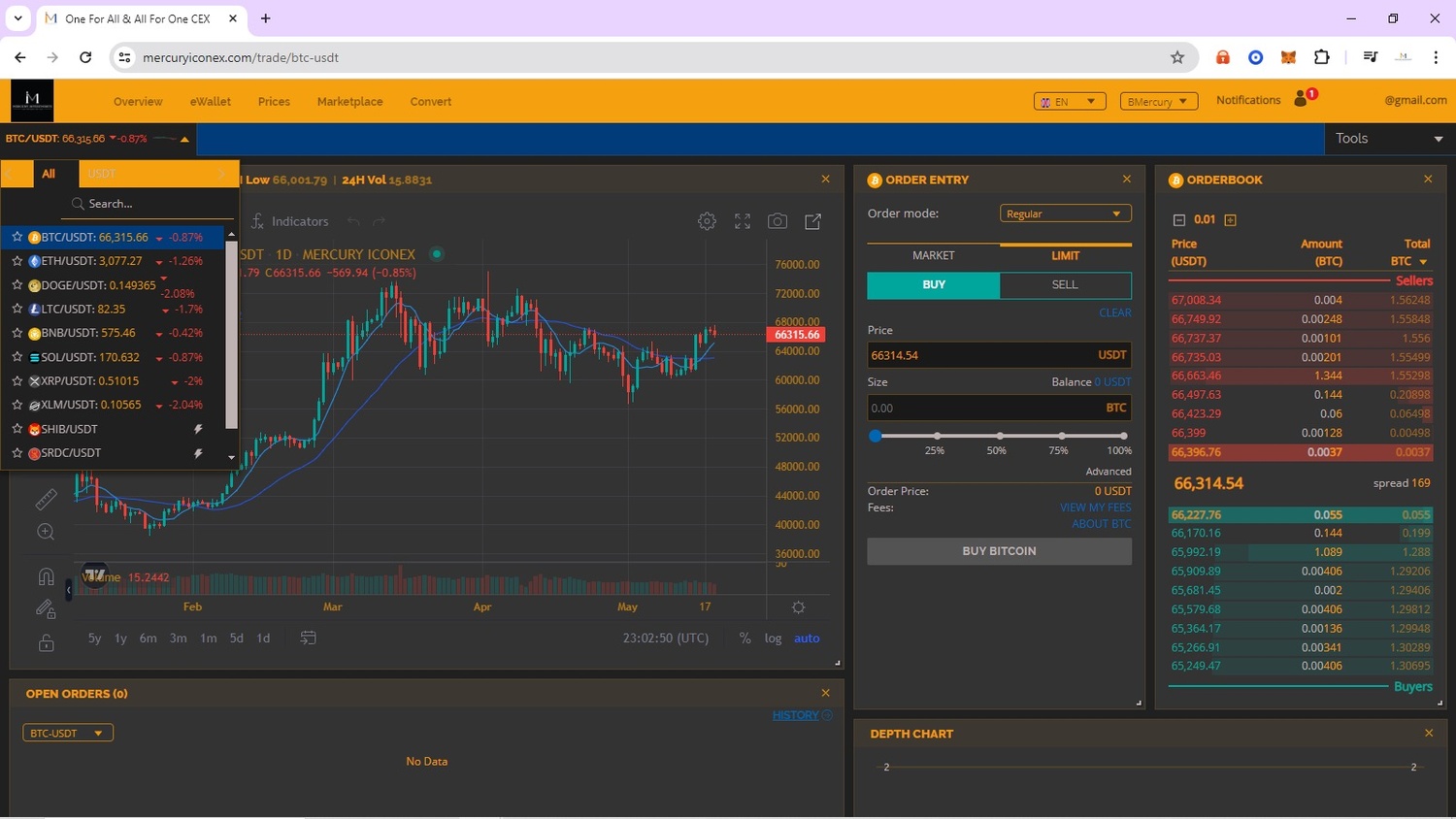1456x819 pixels.
Task: Close the Open Orders panel
Action: point(826,693)
